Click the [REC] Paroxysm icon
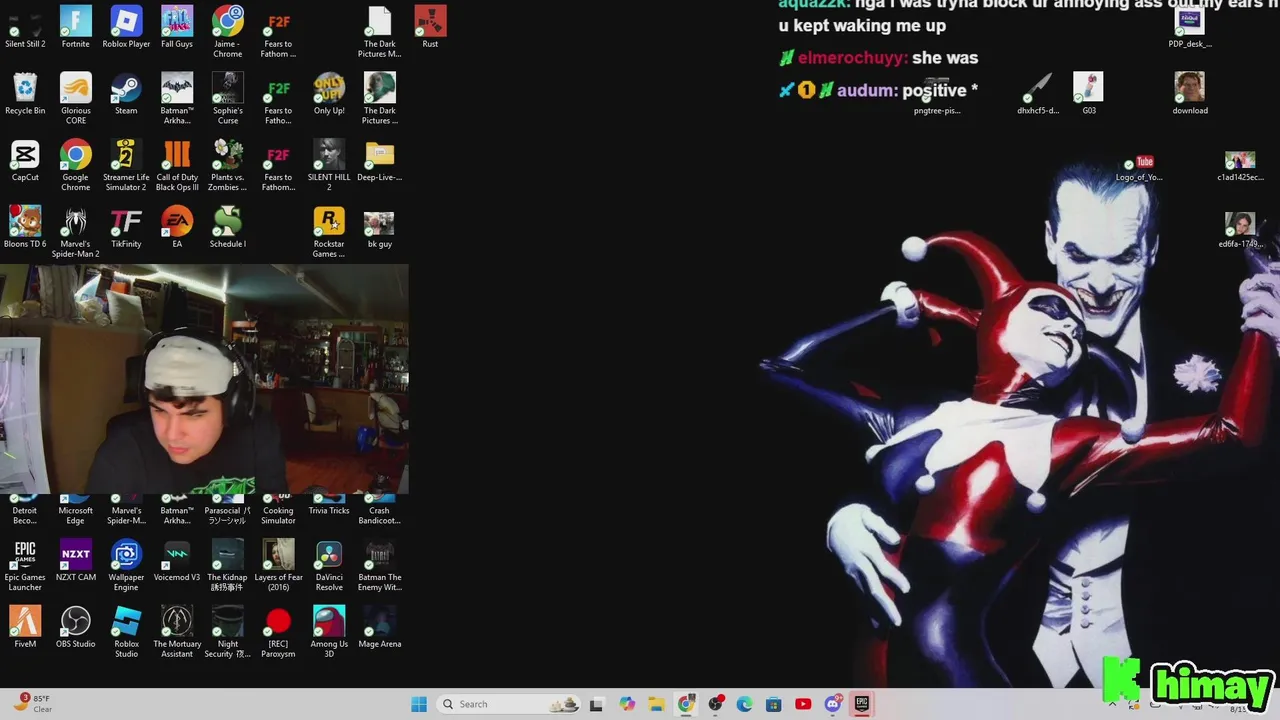Screen dimensions: 1280x720 click(x=278, y=633)
